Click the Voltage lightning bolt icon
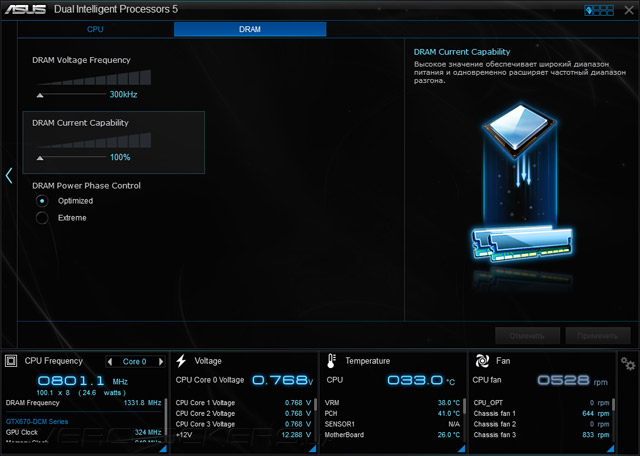 [181, 361]
